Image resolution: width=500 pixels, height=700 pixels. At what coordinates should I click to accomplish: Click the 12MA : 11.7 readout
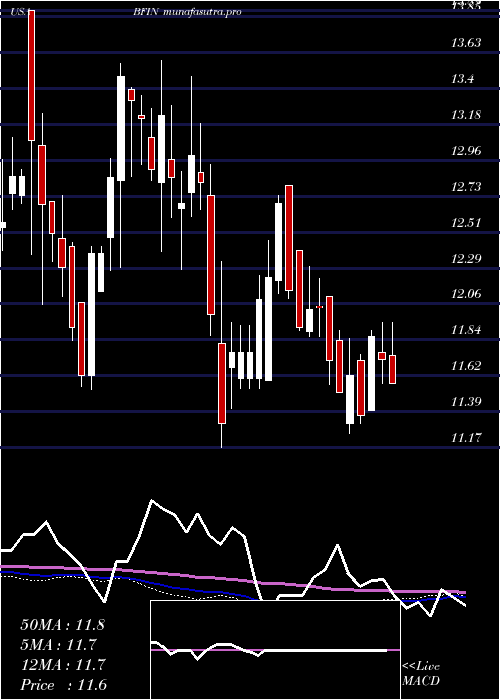[x=62, y=665]
